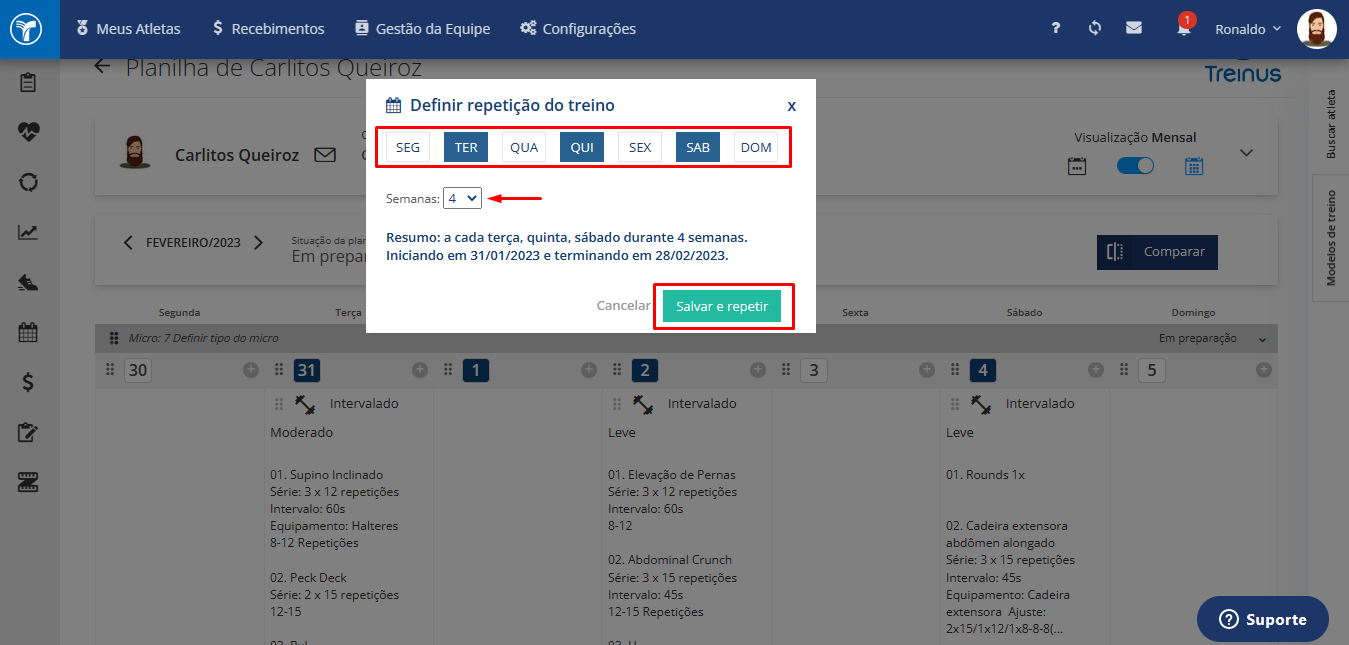The width and height of the screenshot is (1349, 645).
Task: Enable the DOM day button
Action: point(756,147)
